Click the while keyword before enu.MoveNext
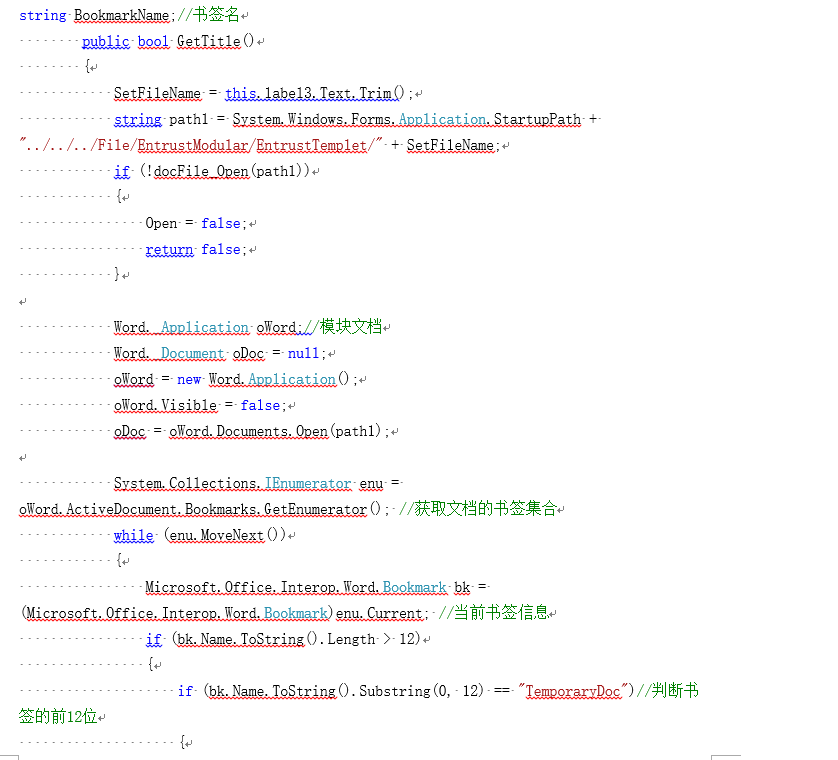Viewport: 838px width, 760px height. (133, 535)
